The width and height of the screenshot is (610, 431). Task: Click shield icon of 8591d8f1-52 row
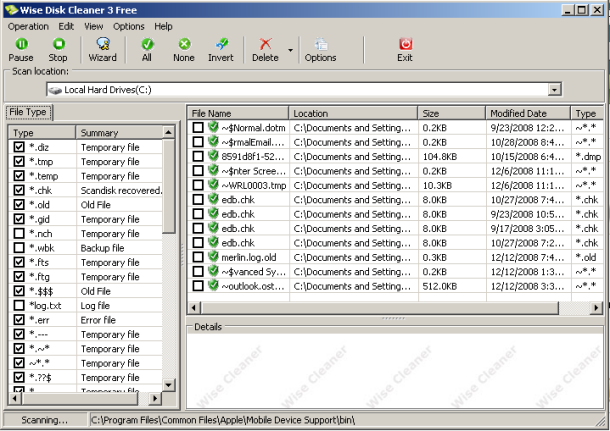coord(213,156)
